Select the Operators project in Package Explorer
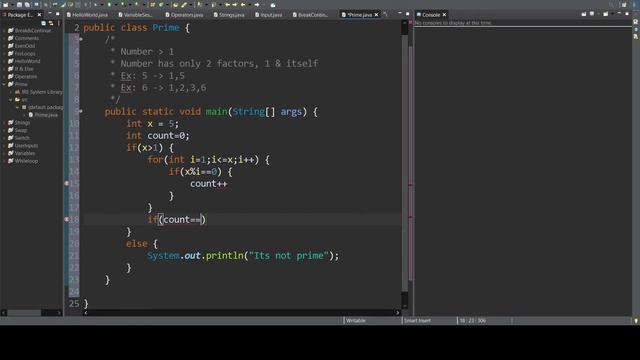This screenshot has width=640, height=360. pos(26,77)
